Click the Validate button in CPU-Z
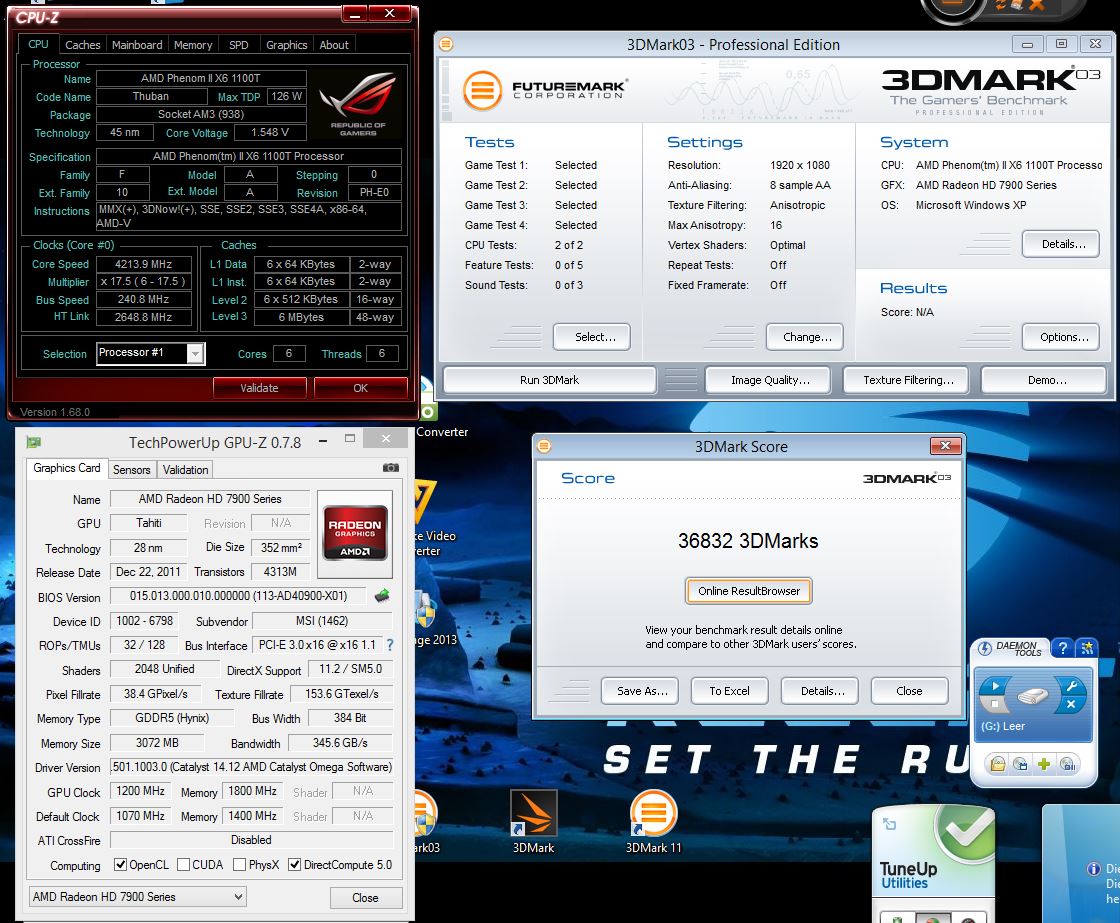This screenshot has width=1120, height=923. (x=259, y=388)
